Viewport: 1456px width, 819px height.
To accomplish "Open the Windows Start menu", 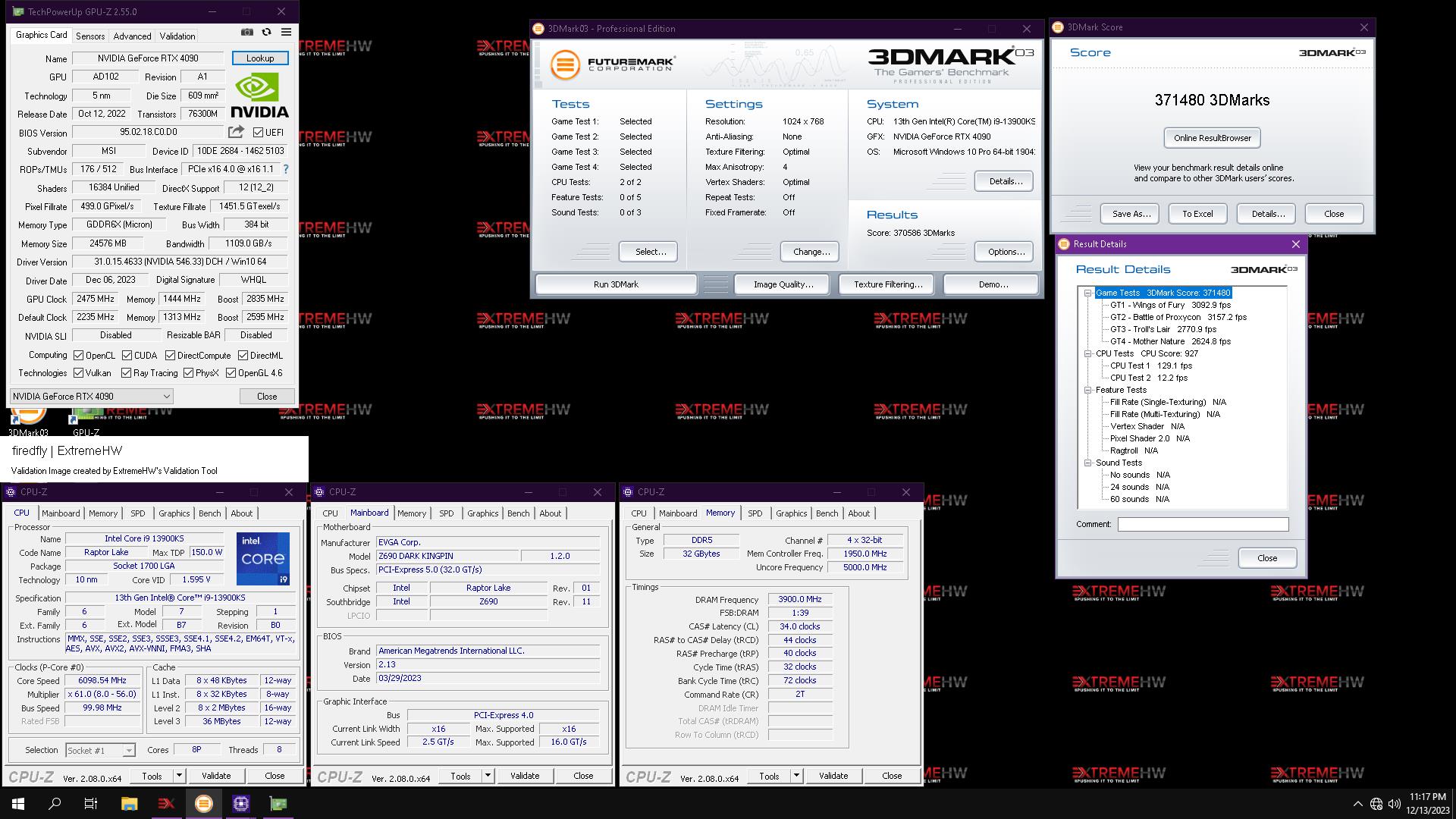I will click(18, 804).
